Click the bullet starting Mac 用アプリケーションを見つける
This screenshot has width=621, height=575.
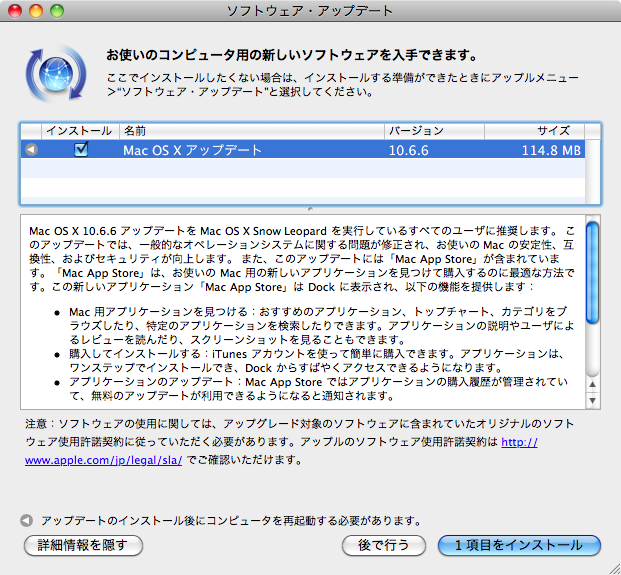tap(322, 326)
